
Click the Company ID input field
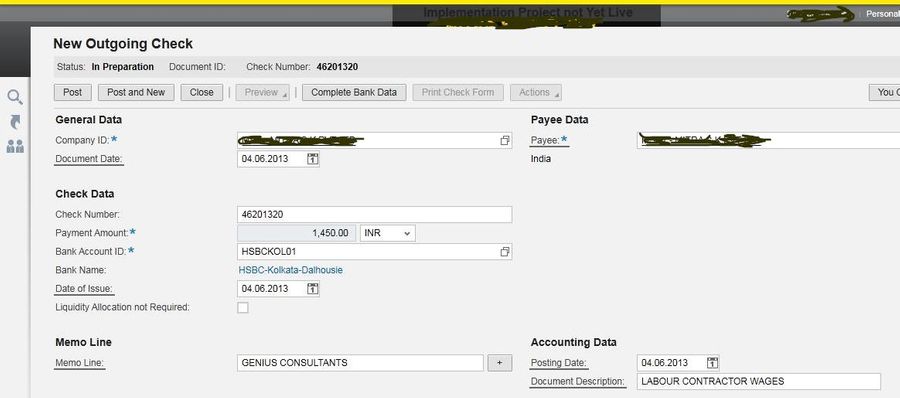pyautogui.click(x=374, y=140)
